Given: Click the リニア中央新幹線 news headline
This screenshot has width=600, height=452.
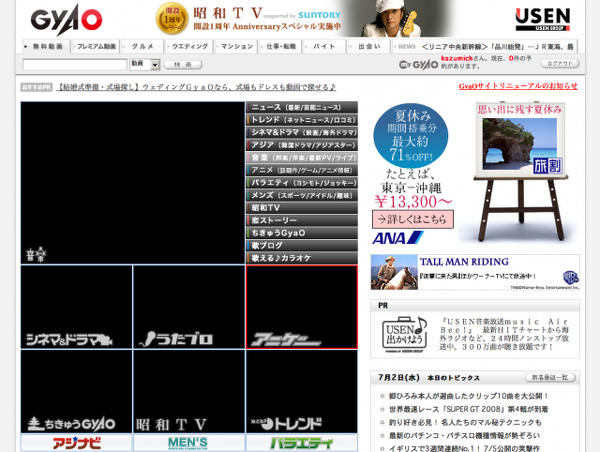Looking at the screenshot, I should pos(498,47).
